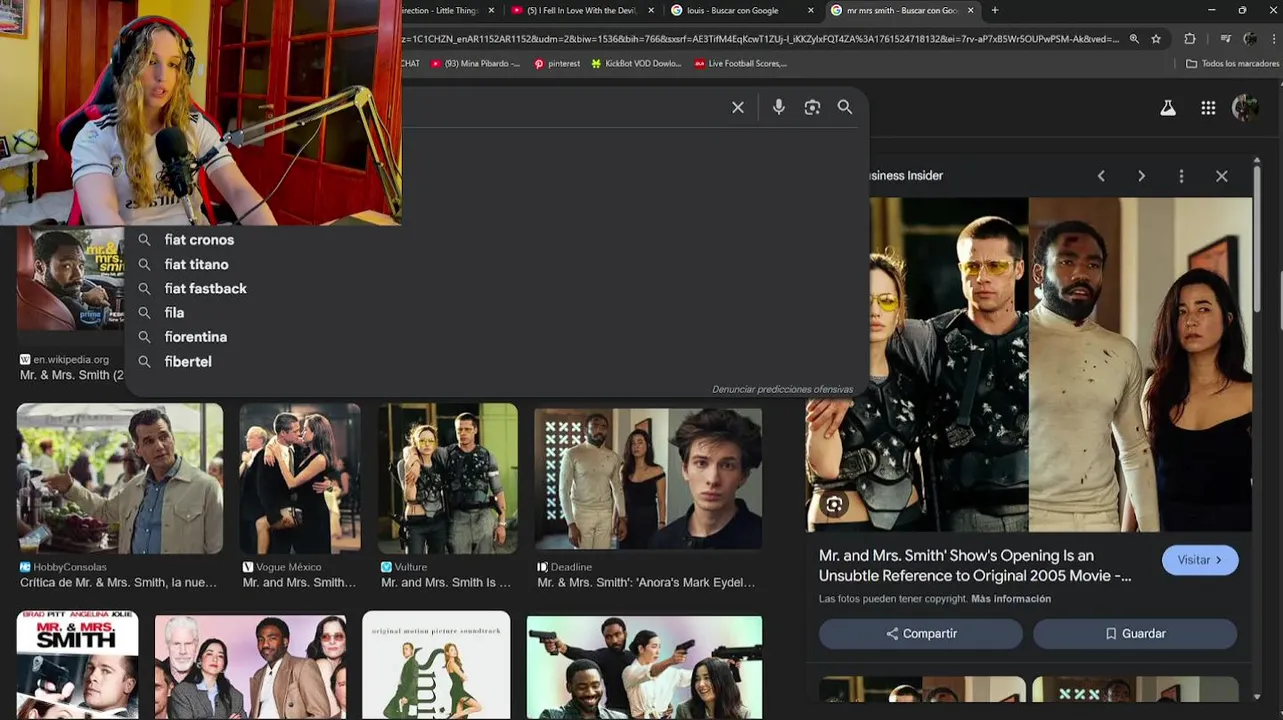This screenshot has height=720, width=1283.
Task: Click the Compartir button
Action: (921, 634)
